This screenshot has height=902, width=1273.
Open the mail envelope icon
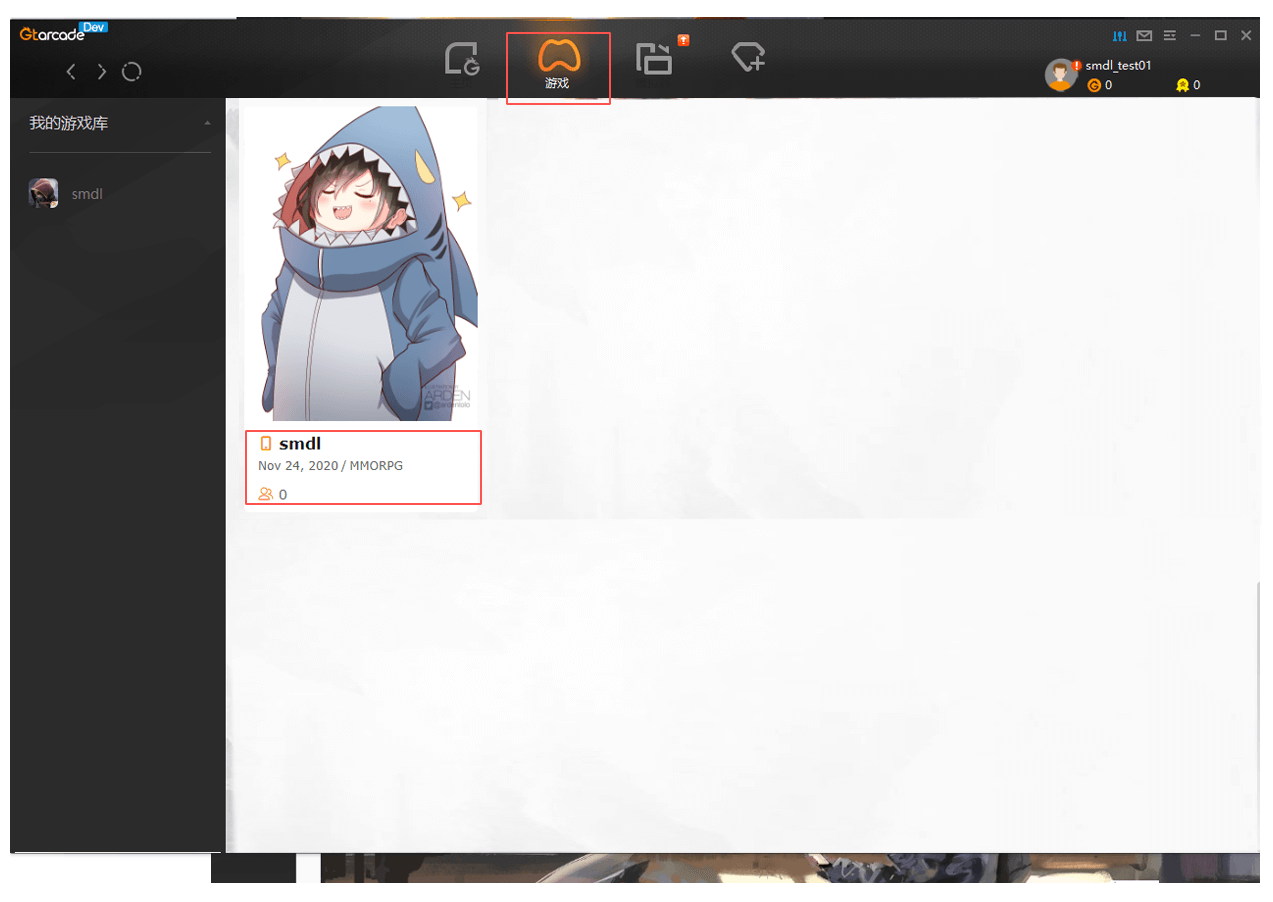(1144, 36)
